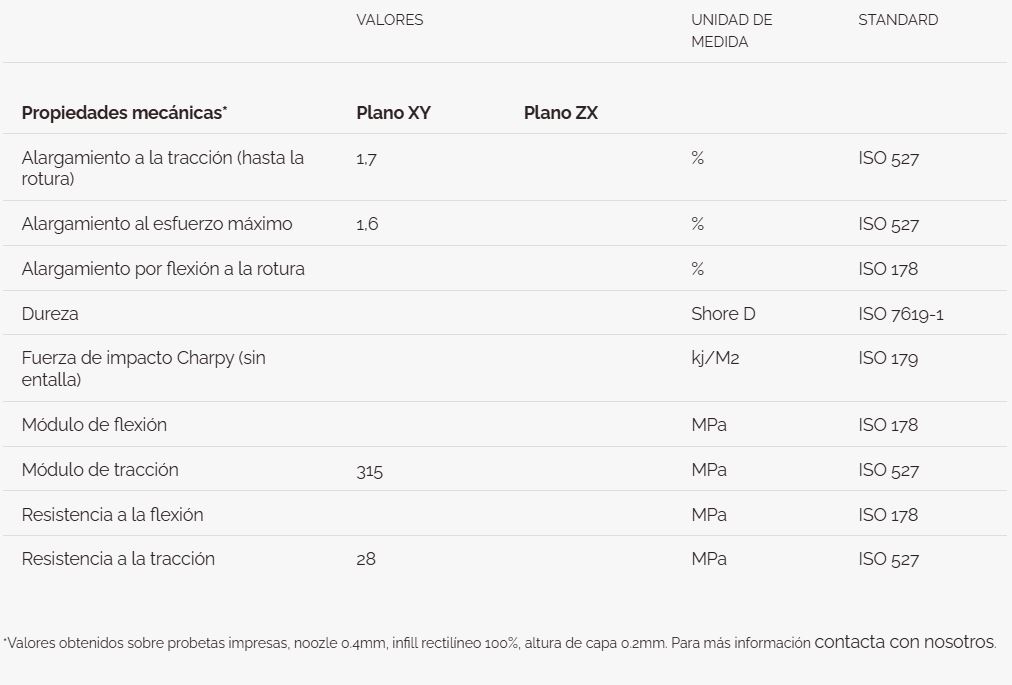Open the 'contacta con nosotros' link
Image resolution: width=1012 pixels, height=685 pixels.
pos(905,642)
